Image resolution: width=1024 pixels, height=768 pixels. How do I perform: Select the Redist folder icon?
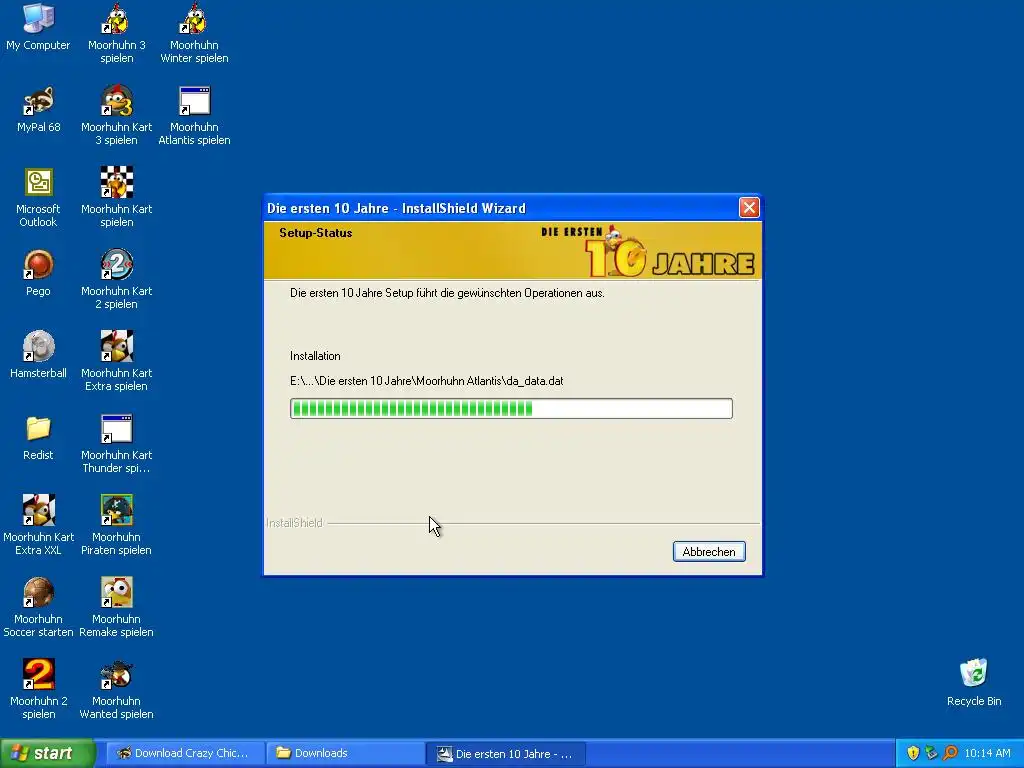[38, 437]
